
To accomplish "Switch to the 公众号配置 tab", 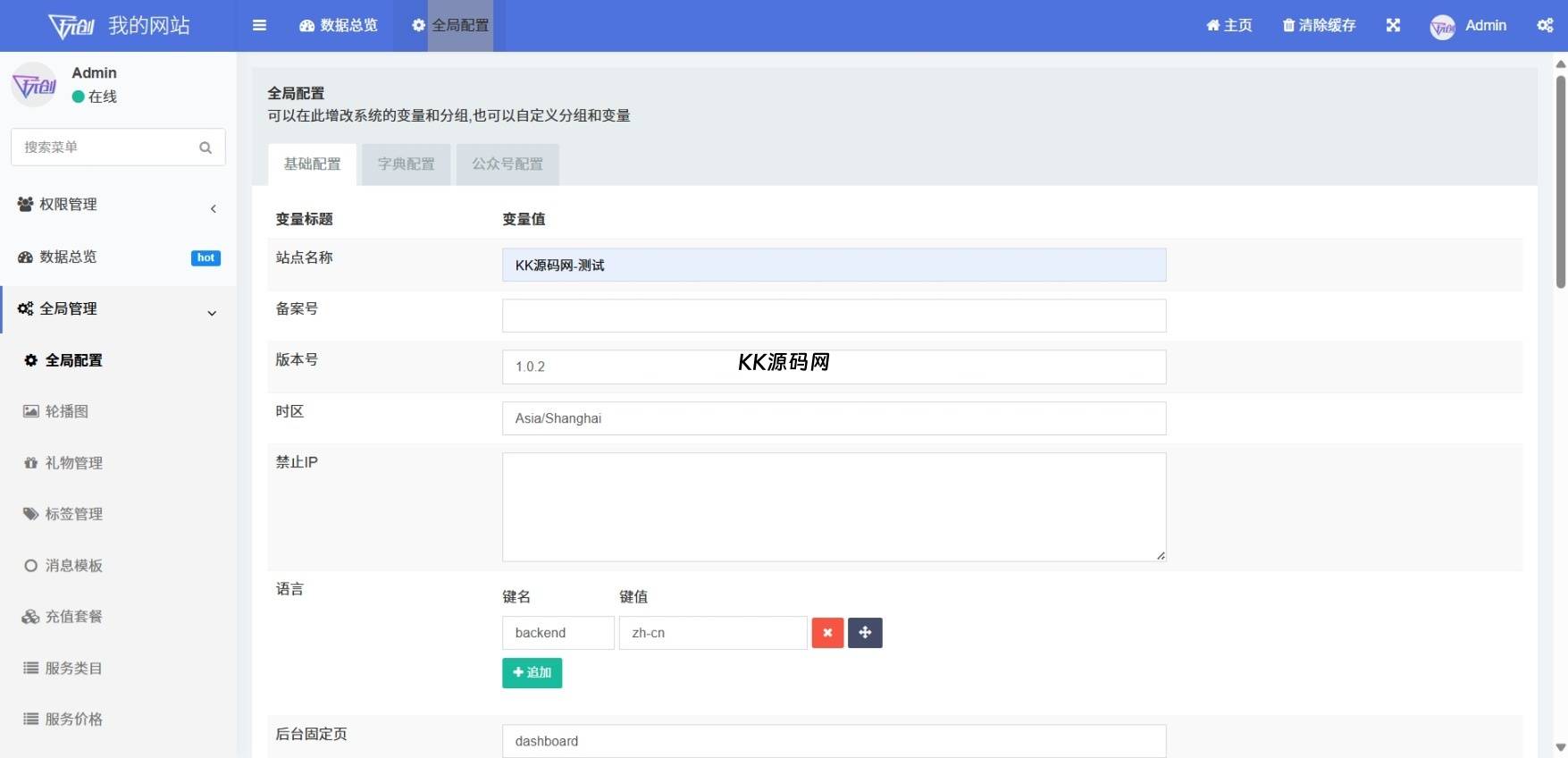I will click(507, 164).
